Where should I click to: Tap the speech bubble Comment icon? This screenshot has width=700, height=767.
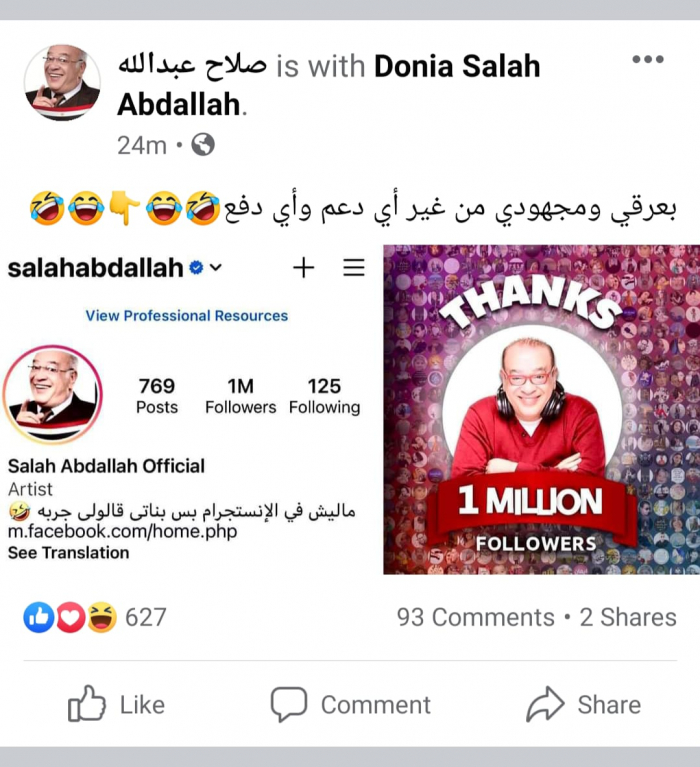pos(289,704)
